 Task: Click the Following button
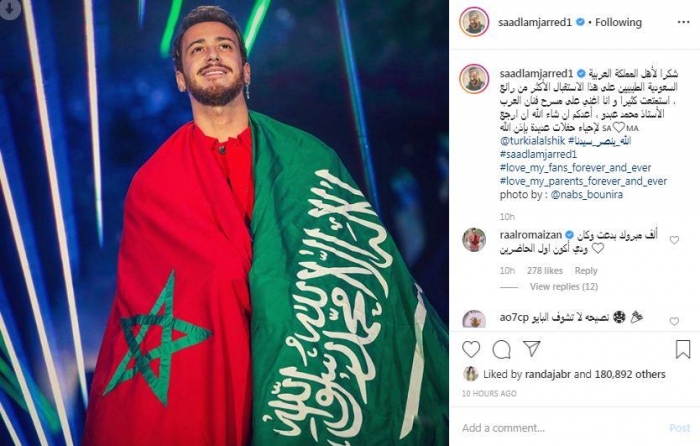click(x=618, y=22)
